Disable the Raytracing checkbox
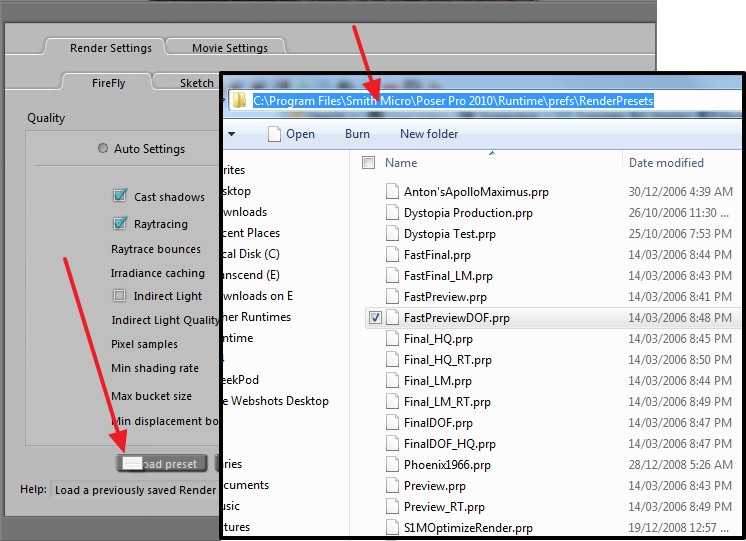This screenshot has height=541, width=746. coord(120,224)
